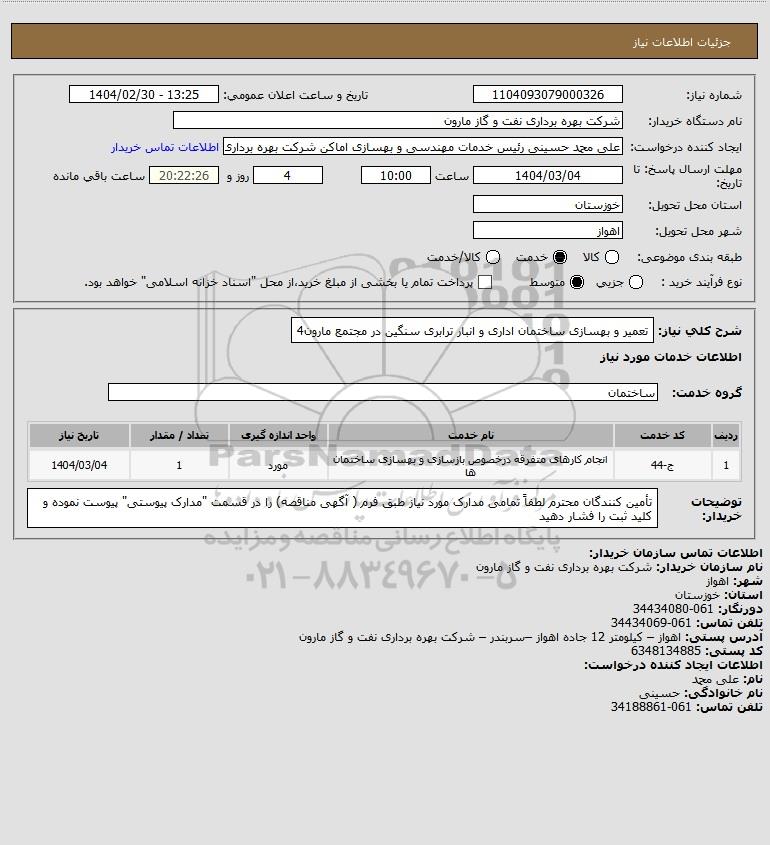This screenshot has height=845, width=770.
Task: Click fax number 34434080-061
Action: click(672, 609)
